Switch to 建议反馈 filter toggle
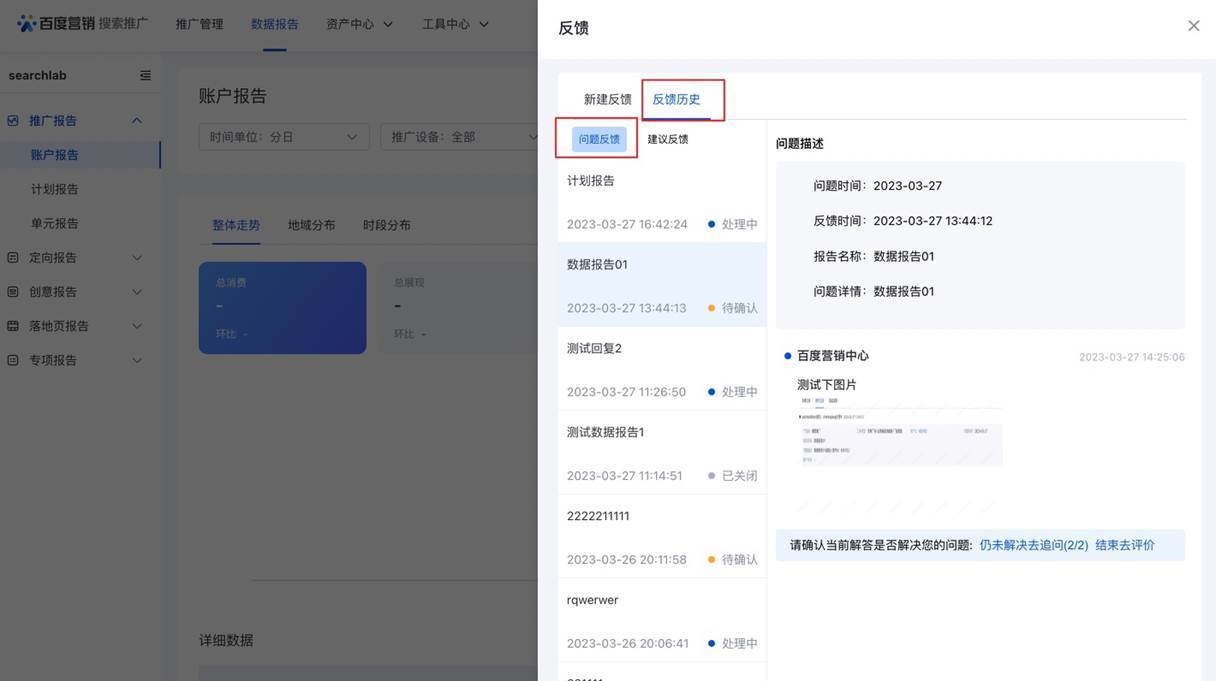This screenshot has width=1216, height=681. click(667, 139)
